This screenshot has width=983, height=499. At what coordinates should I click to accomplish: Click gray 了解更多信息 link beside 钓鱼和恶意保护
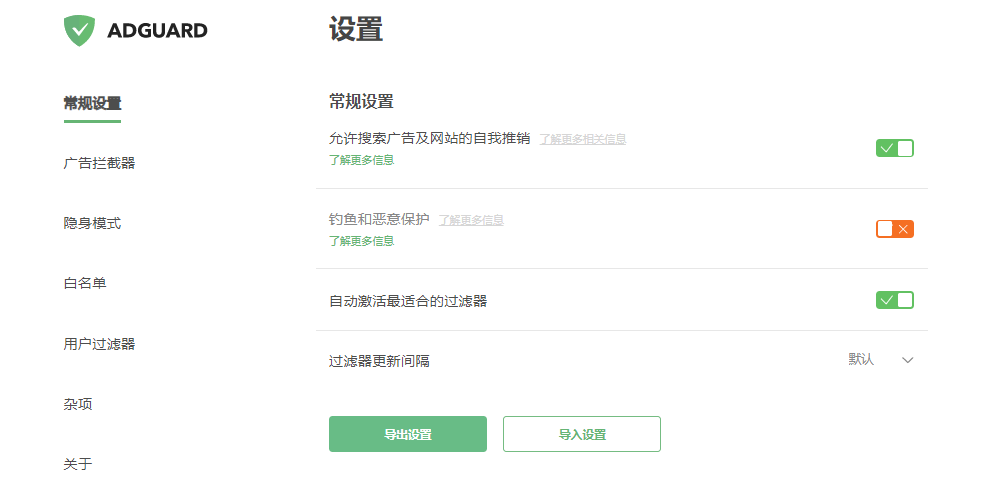(471, 220)
